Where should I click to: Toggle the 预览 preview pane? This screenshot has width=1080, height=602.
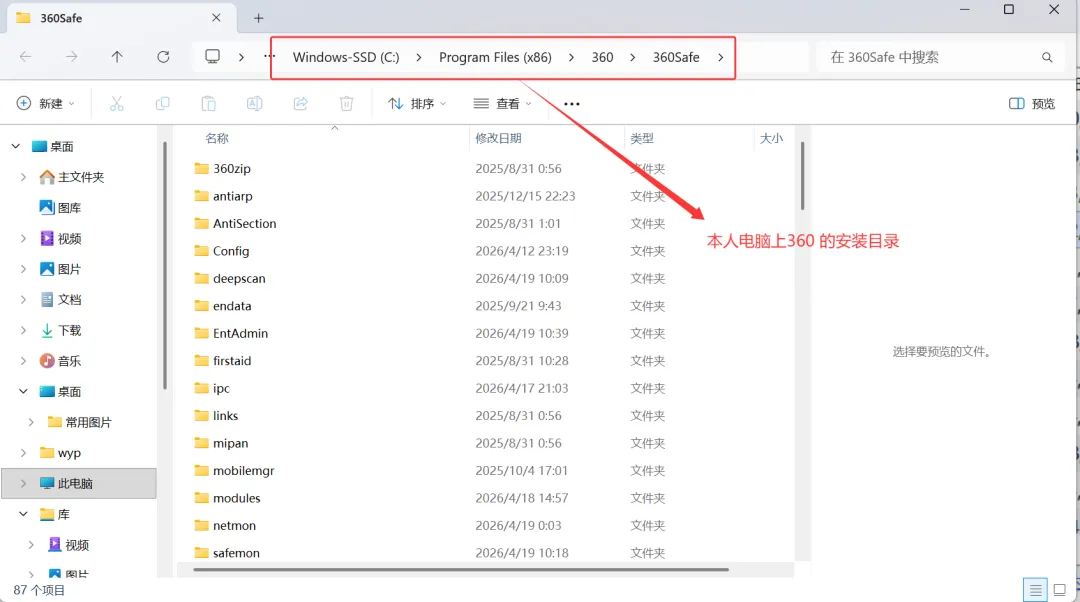1032,104
